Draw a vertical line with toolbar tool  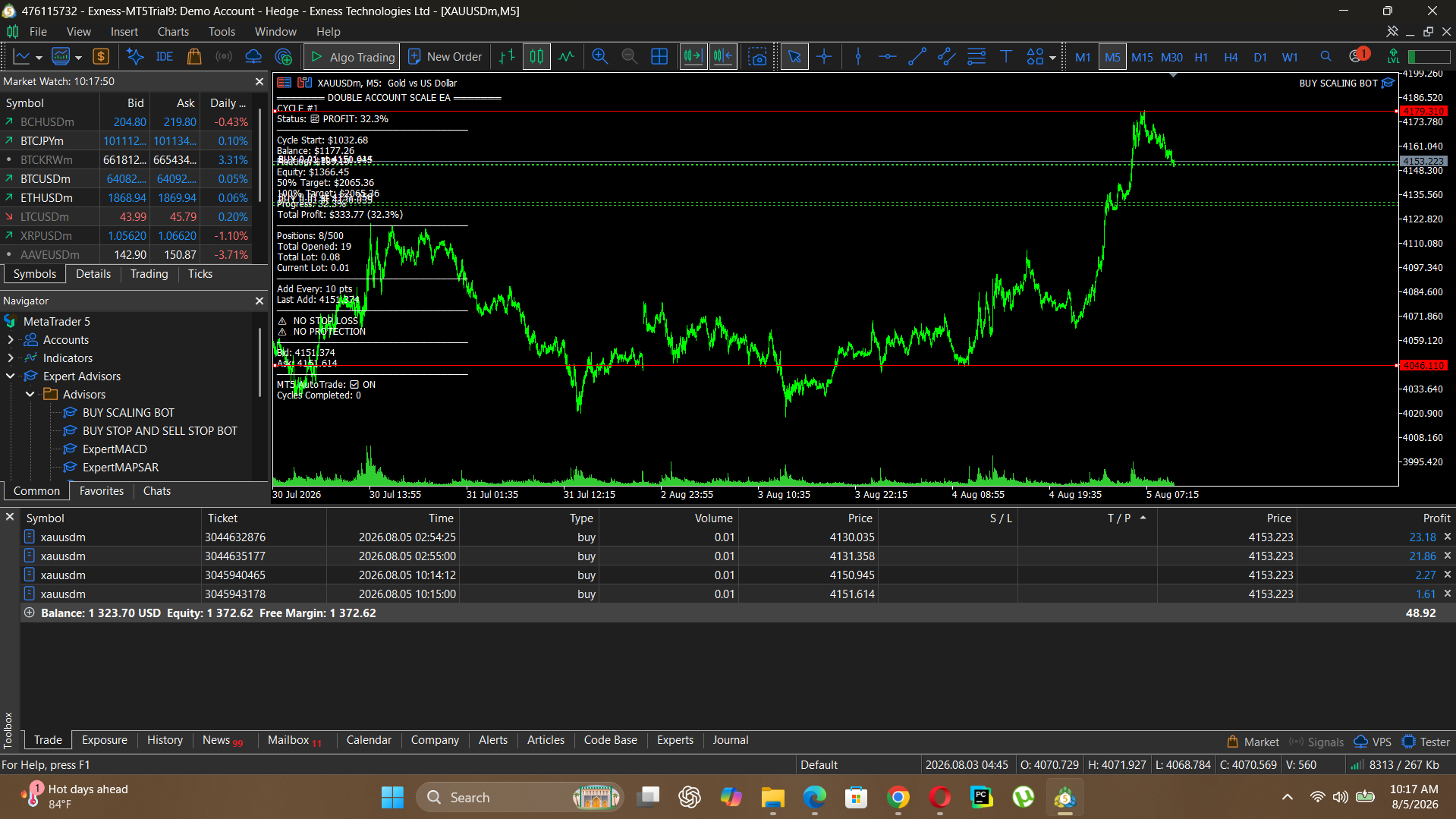tap(858, 57)
